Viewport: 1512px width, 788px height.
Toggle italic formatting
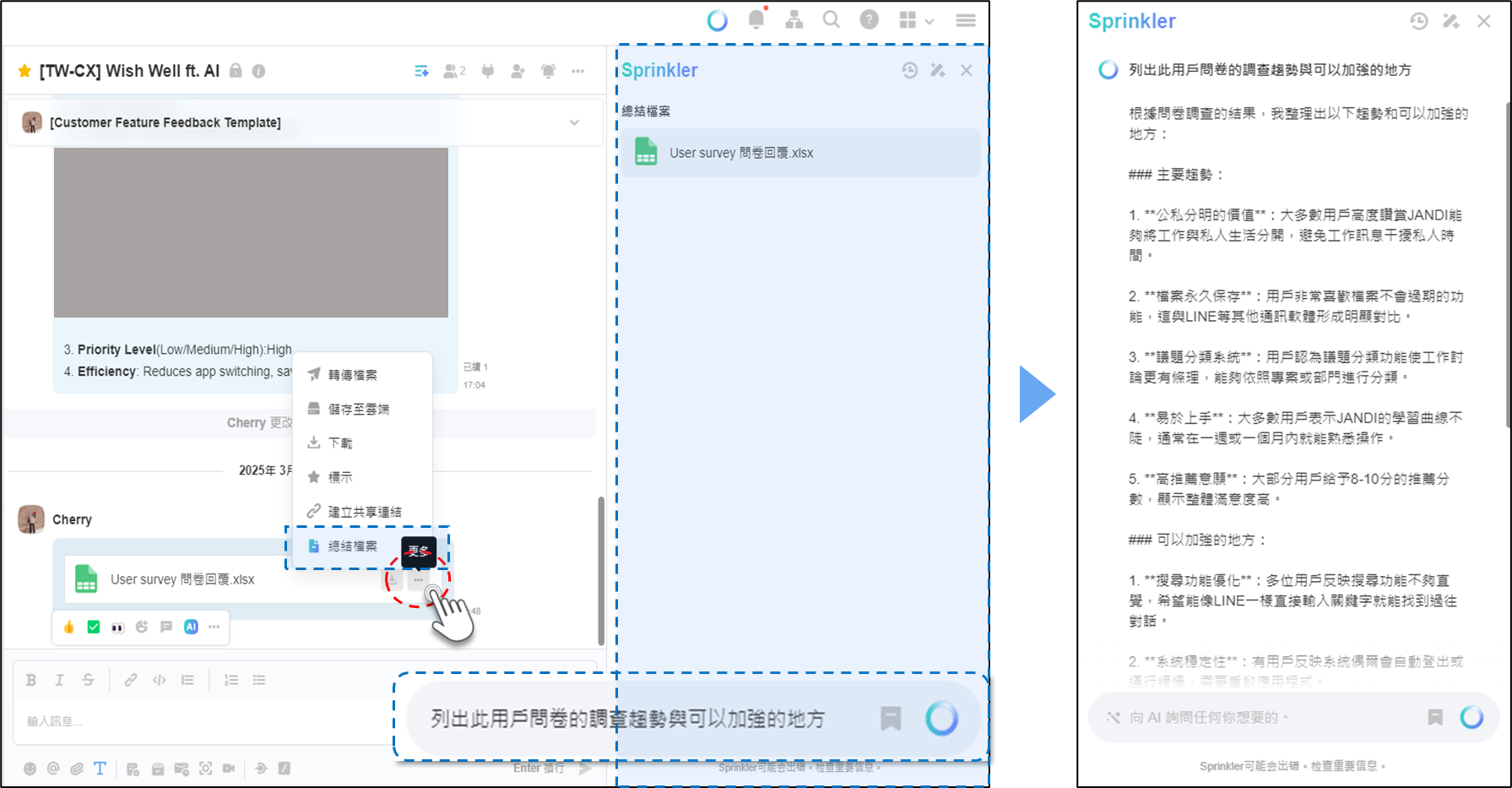point(59,680)
